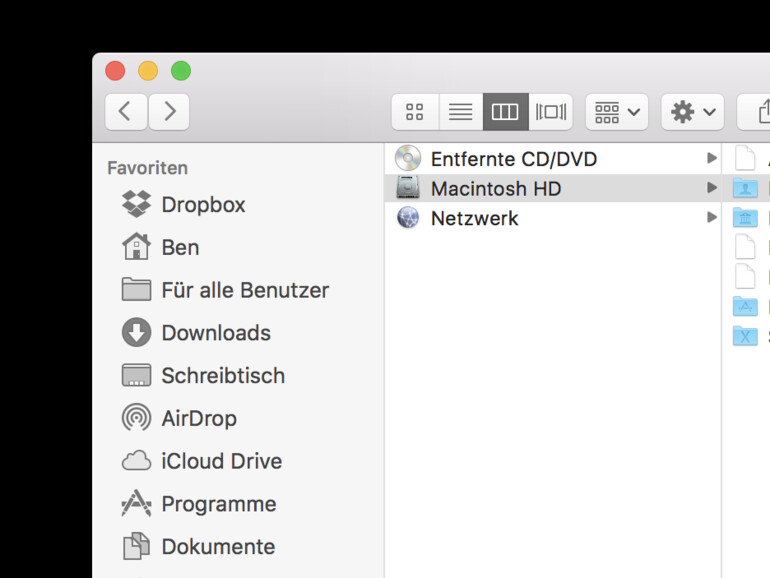Click the forward navigation arrow

pyautogui.click(x=169, y=112)
